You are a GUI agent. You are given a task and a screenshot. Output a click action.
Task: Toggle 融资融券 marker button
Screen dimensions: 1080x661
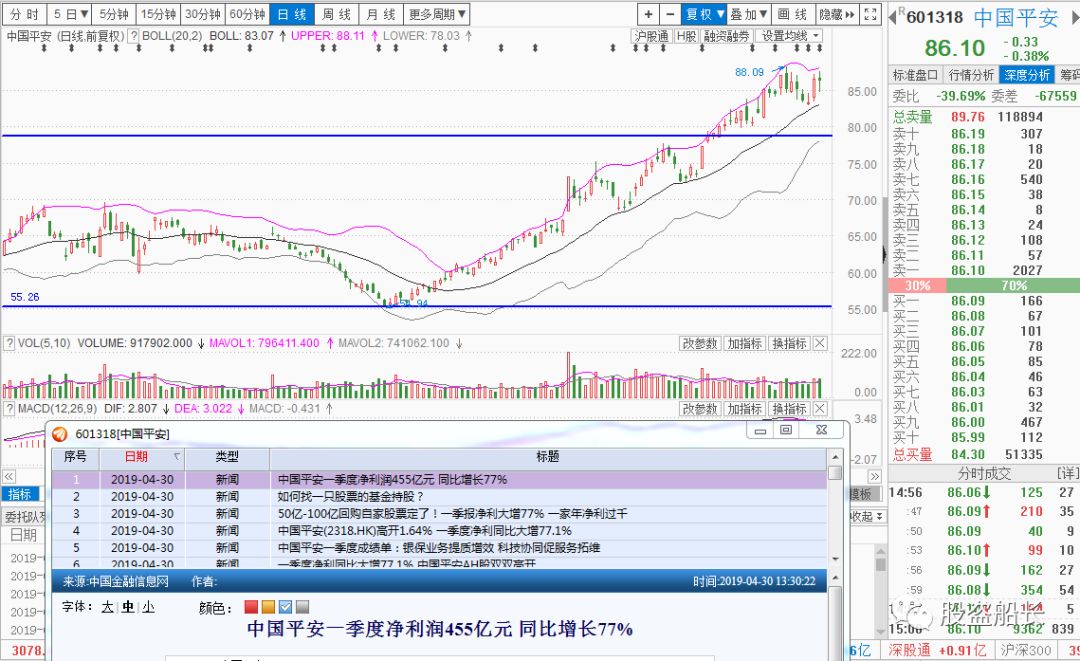[x=726, y=36]
